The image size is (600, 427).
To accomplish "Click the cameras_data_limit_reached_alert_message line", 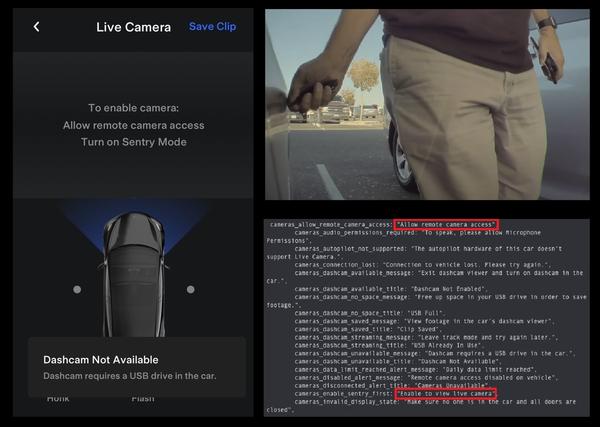I will [x=415, y=369].
